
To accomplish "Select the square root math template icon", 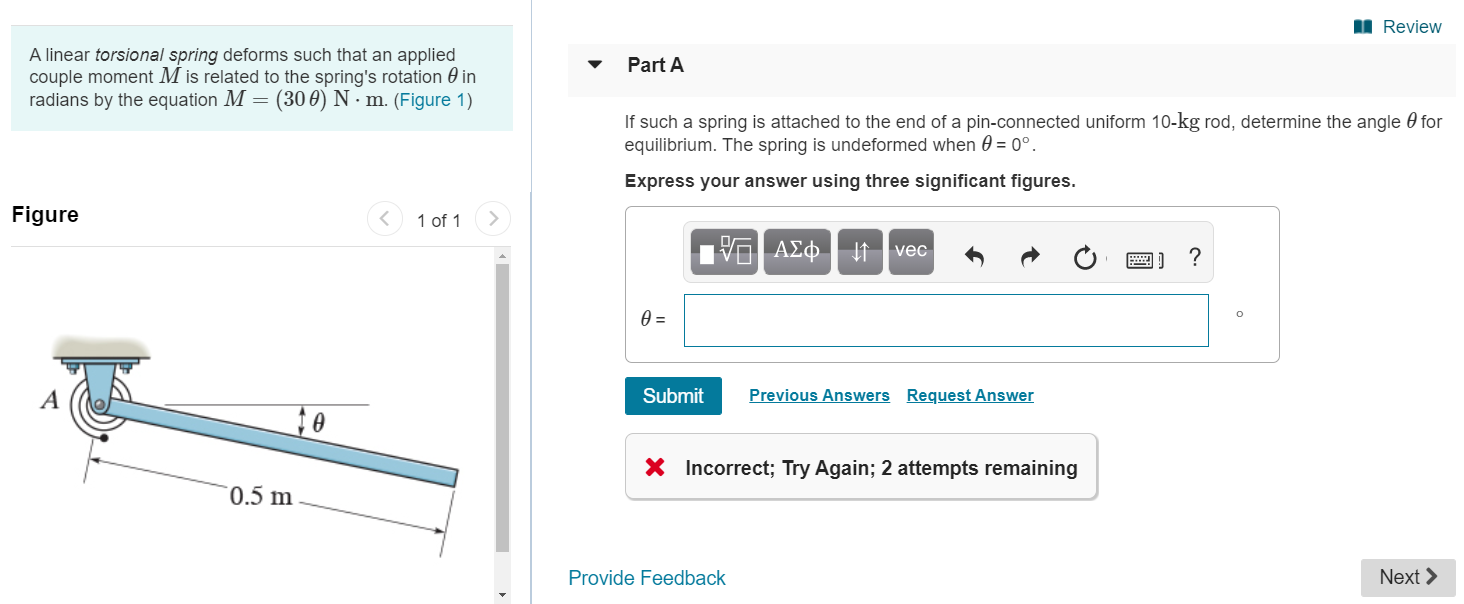I will tap(723, 251).
